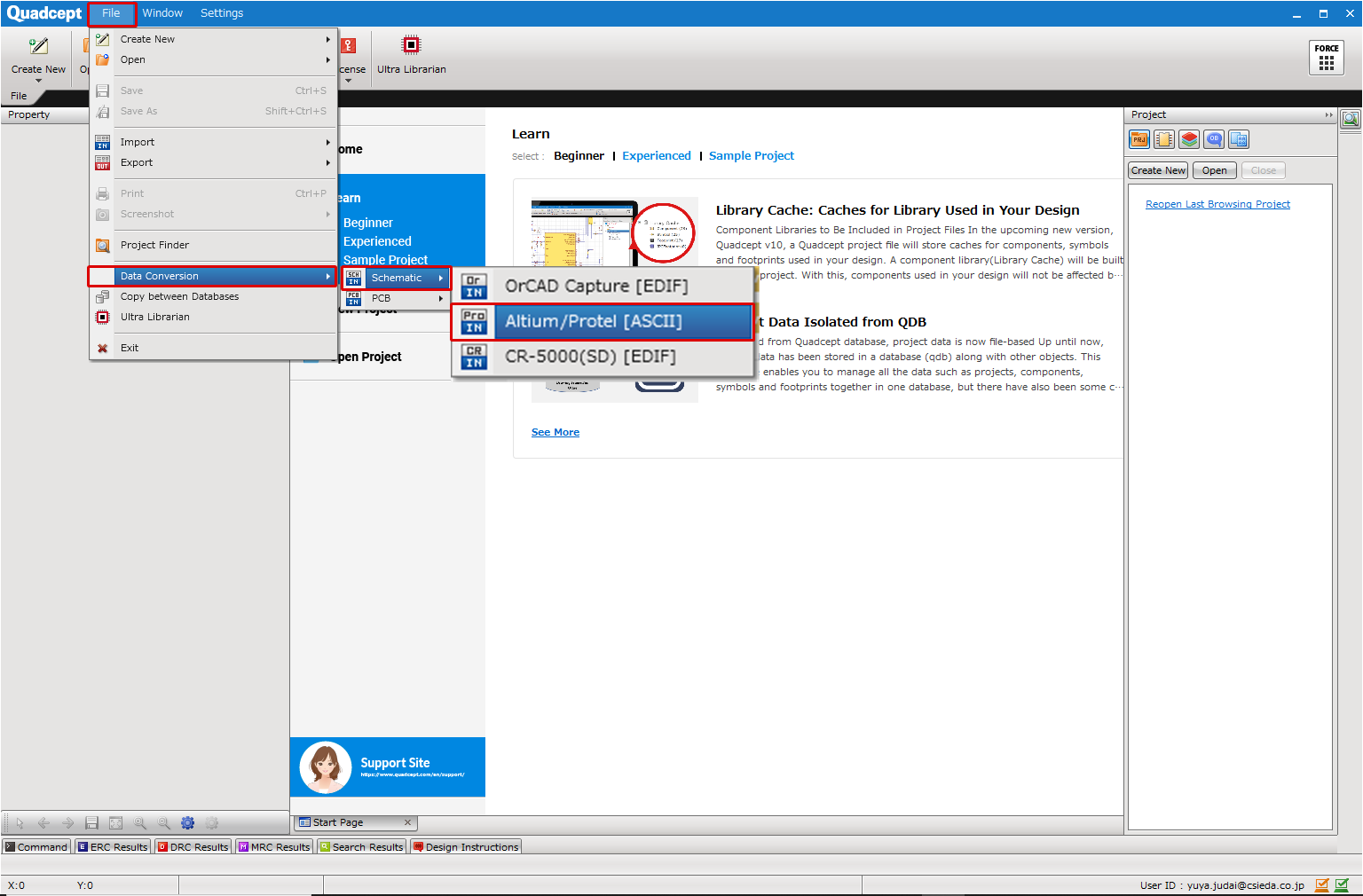Select the OB speech bubble icon
Screen dimensions: 1363x896
pos(1214,139)
